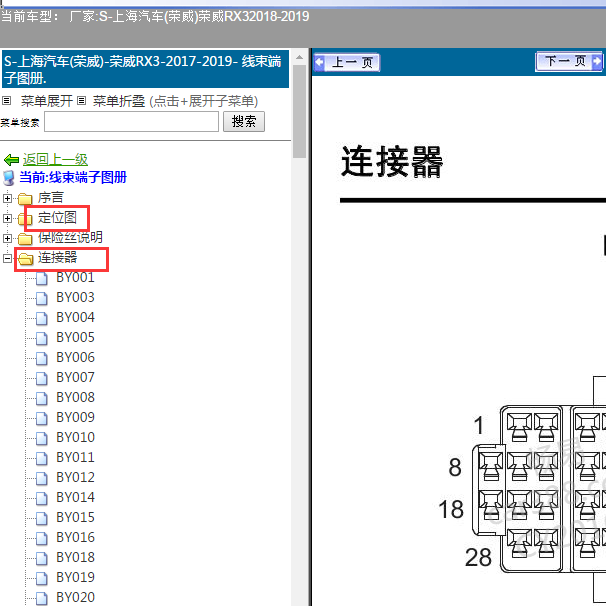Select the BY008 tree entry text
606x606 pixels.
75,397
